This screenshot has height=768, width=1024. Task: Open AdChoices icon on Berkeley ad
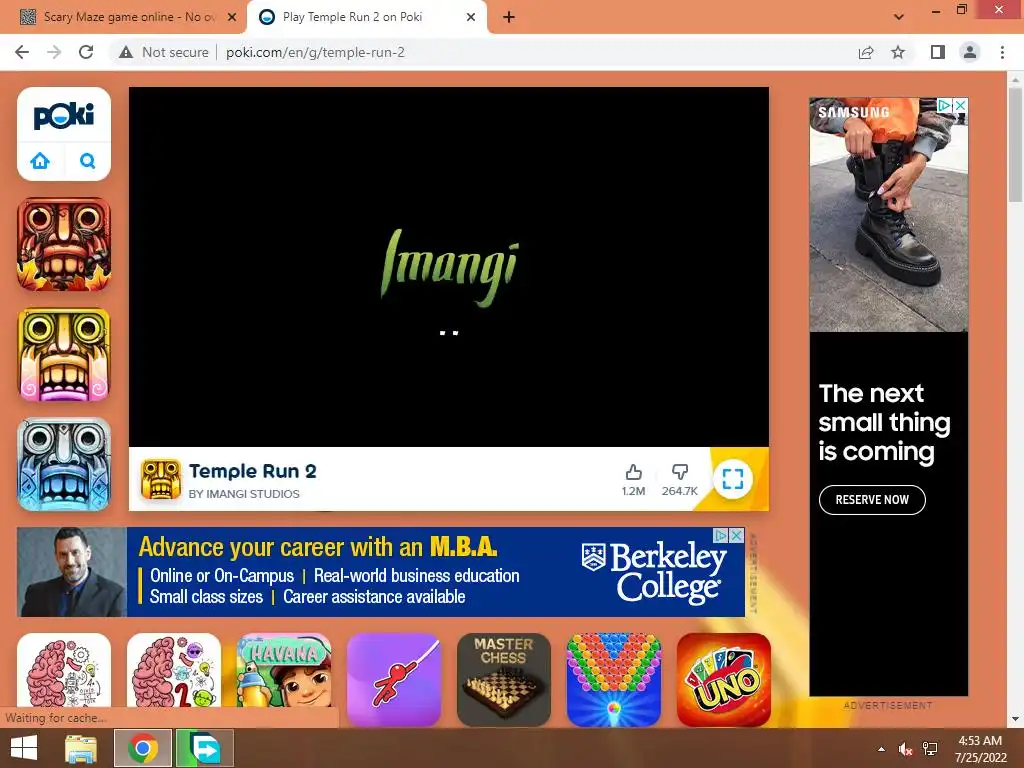pos(721,535)
